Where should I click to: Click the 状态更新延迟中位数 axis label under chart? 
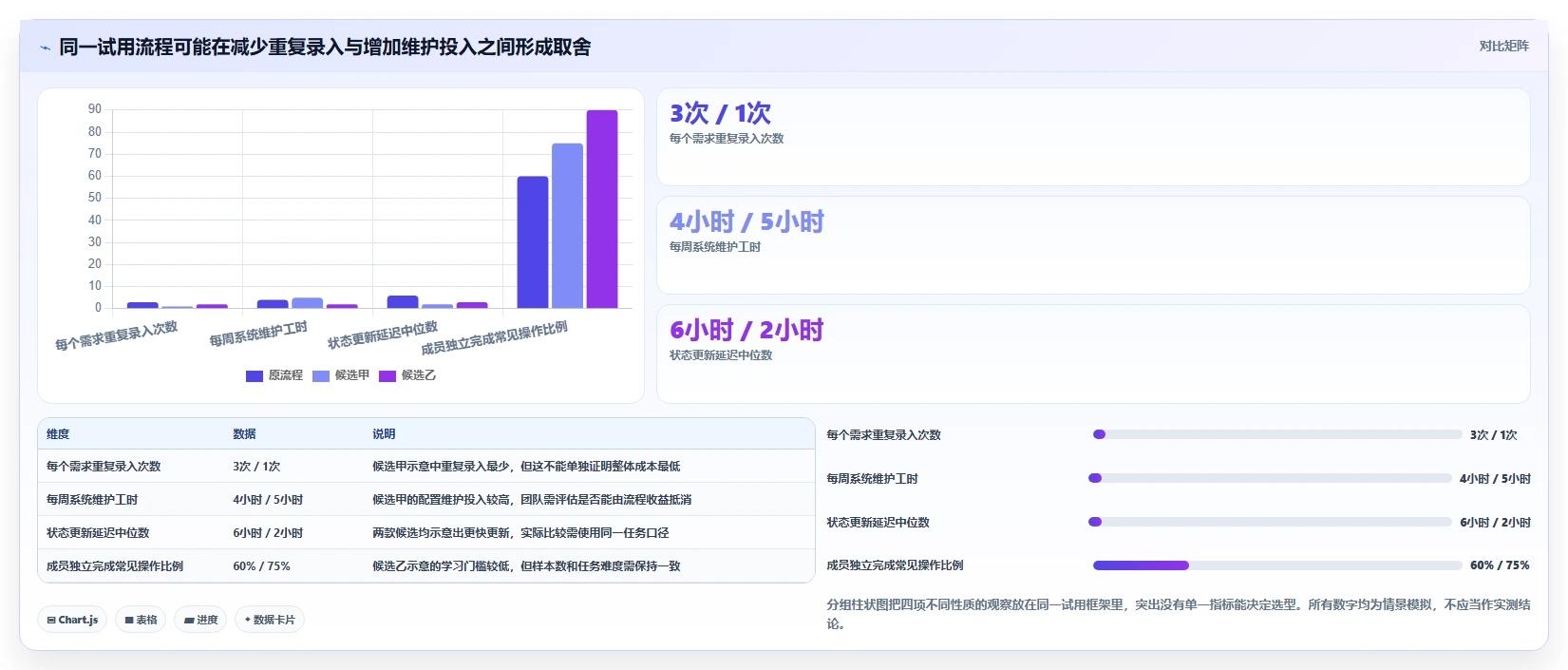383,335
